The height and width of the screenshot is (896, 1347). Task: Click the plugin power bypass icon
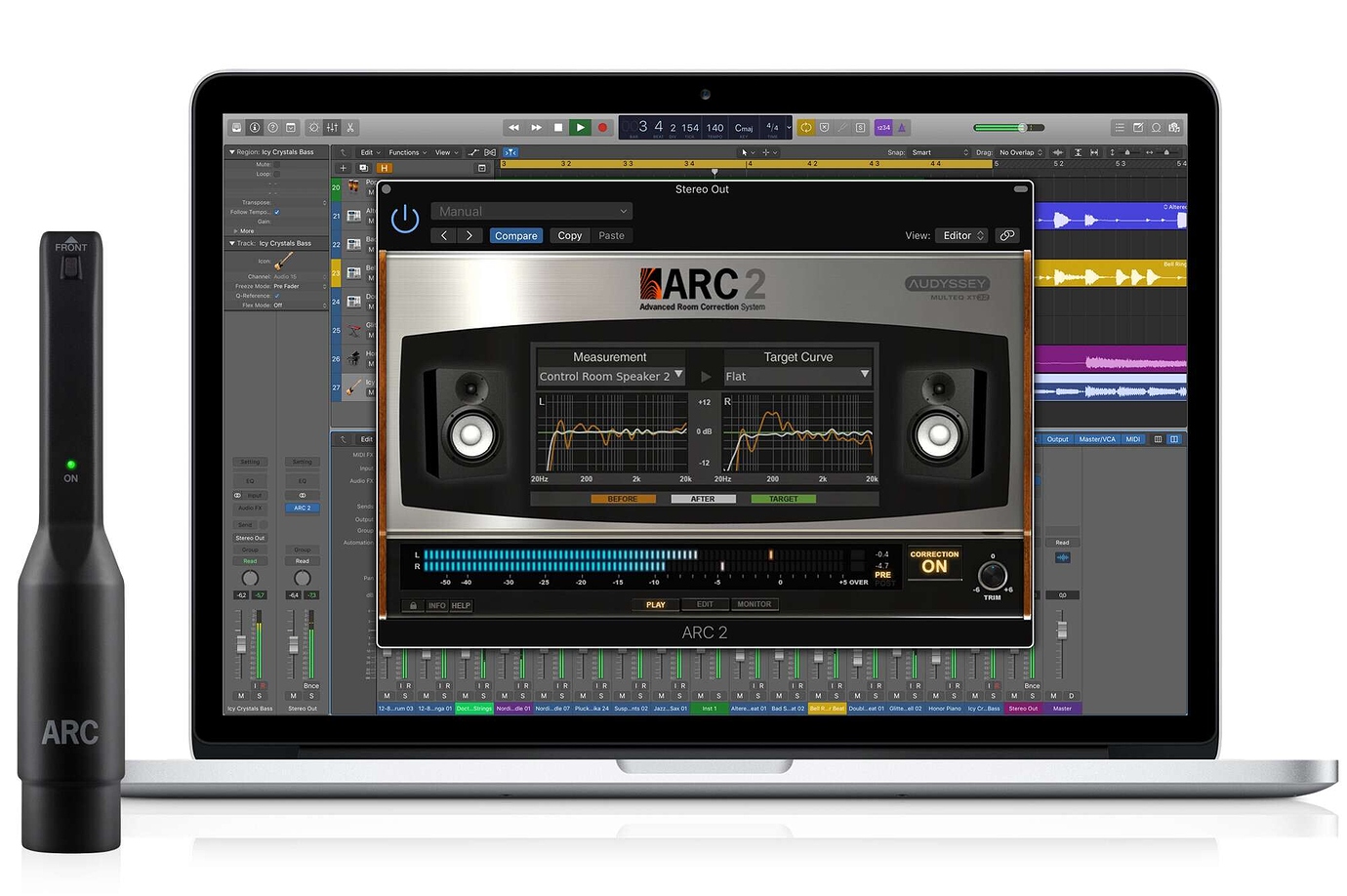(x=405, y=220)
